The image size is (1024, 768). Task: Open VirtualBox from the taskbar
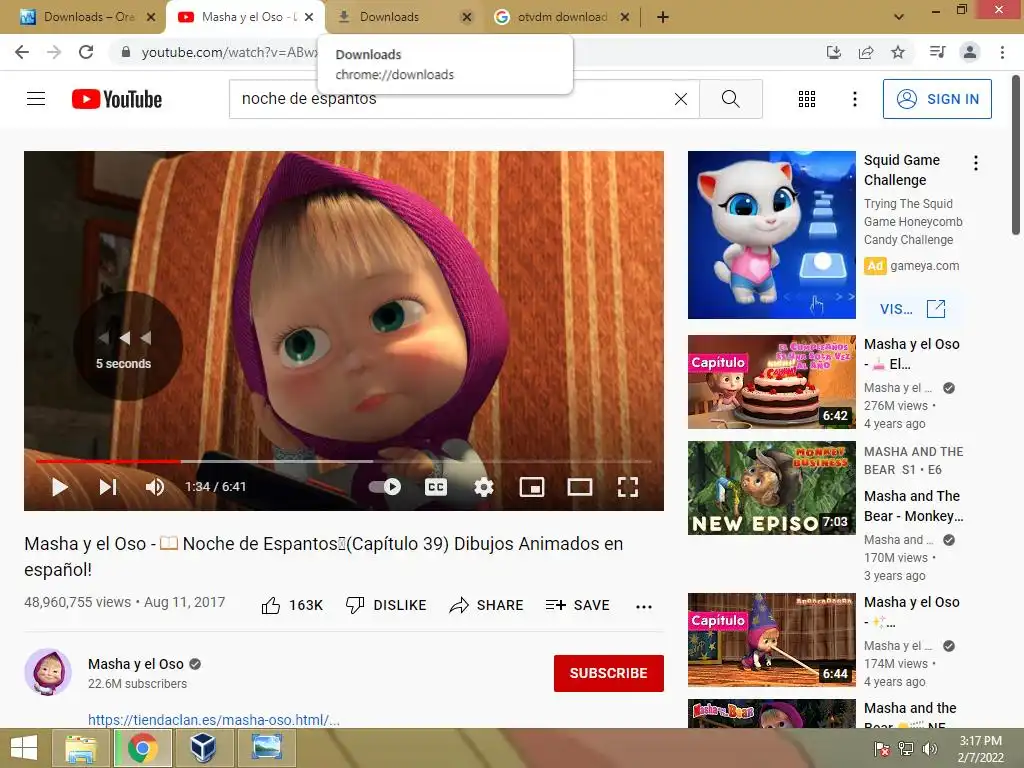click(204, 748)
